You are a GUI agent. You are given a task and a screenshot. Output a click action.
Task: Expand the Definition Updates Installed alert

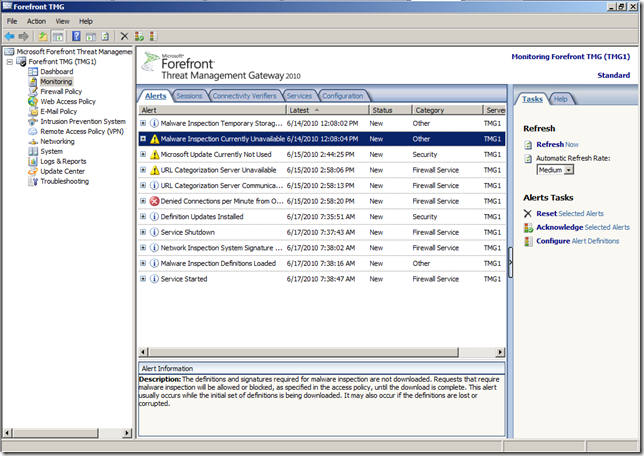[143, 216]
